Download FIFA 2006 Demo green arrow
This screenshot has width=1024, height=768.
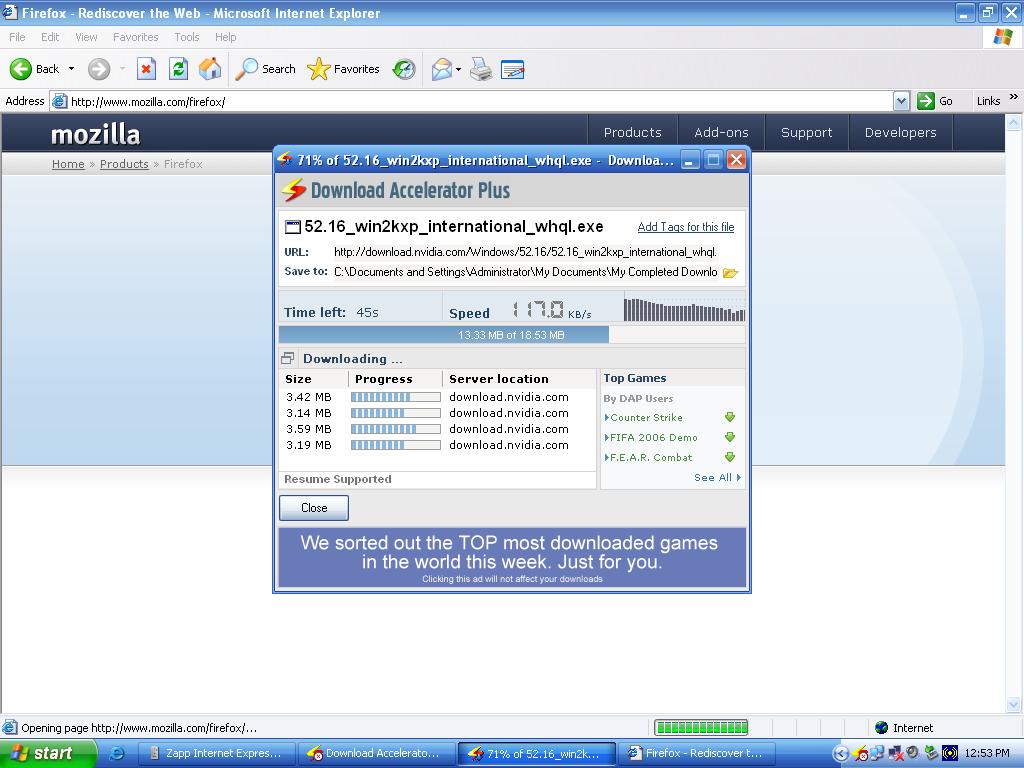730,438
